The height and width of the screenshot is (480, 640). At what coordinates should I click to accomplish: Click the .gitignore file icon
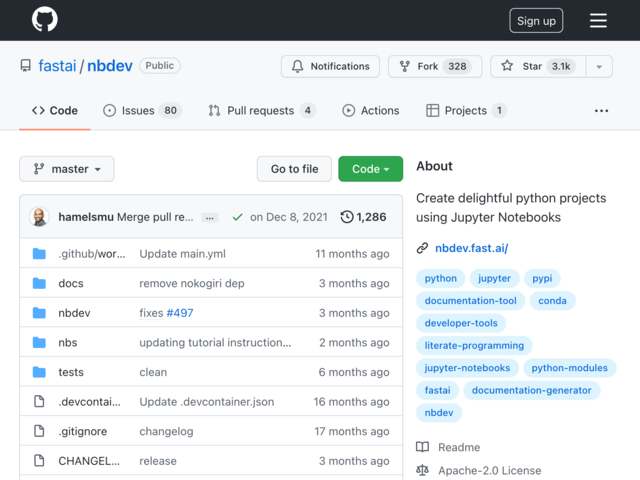(x=39, y=431)
